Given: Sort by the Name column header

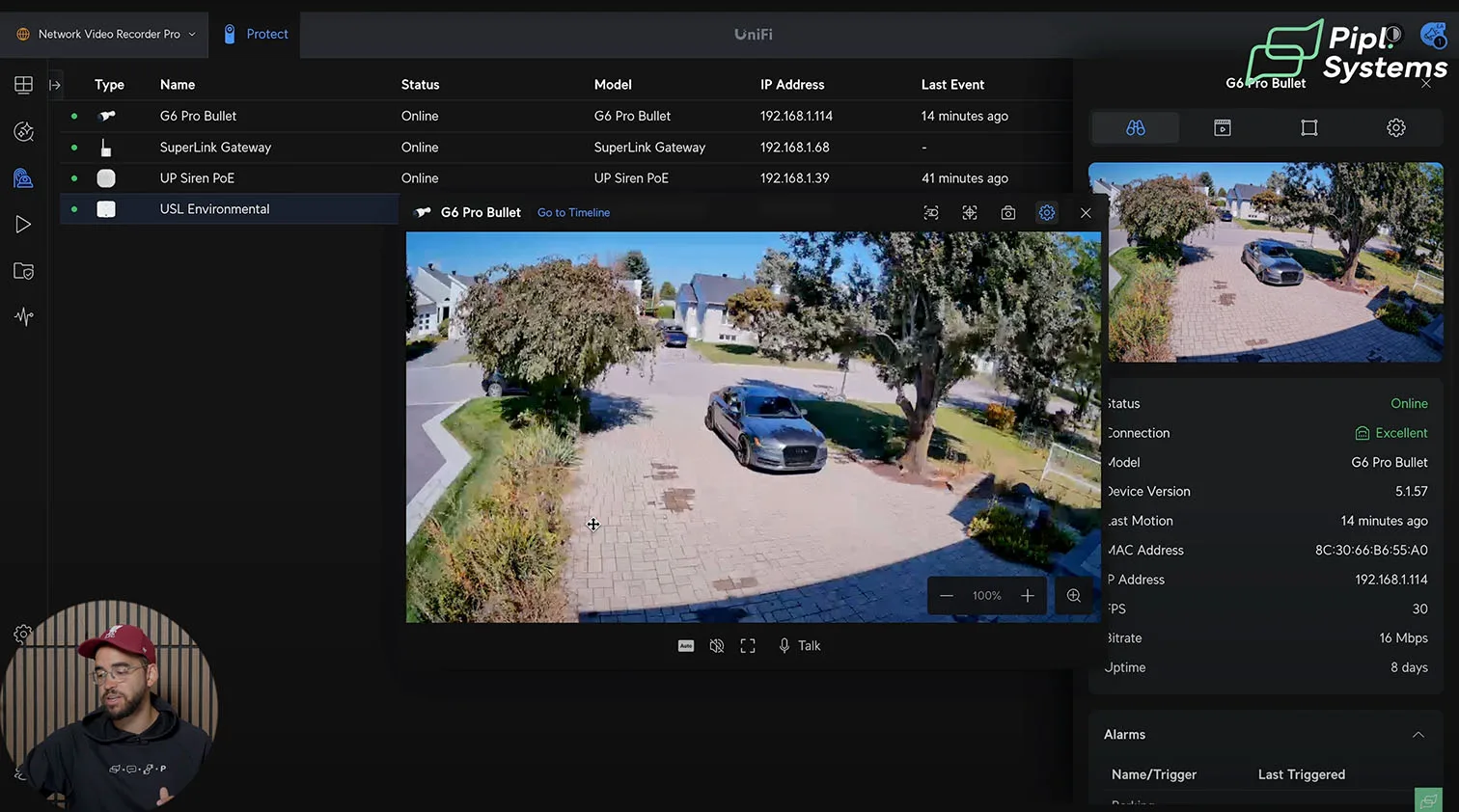Looking at the screenshot, I should coord(178,85).
